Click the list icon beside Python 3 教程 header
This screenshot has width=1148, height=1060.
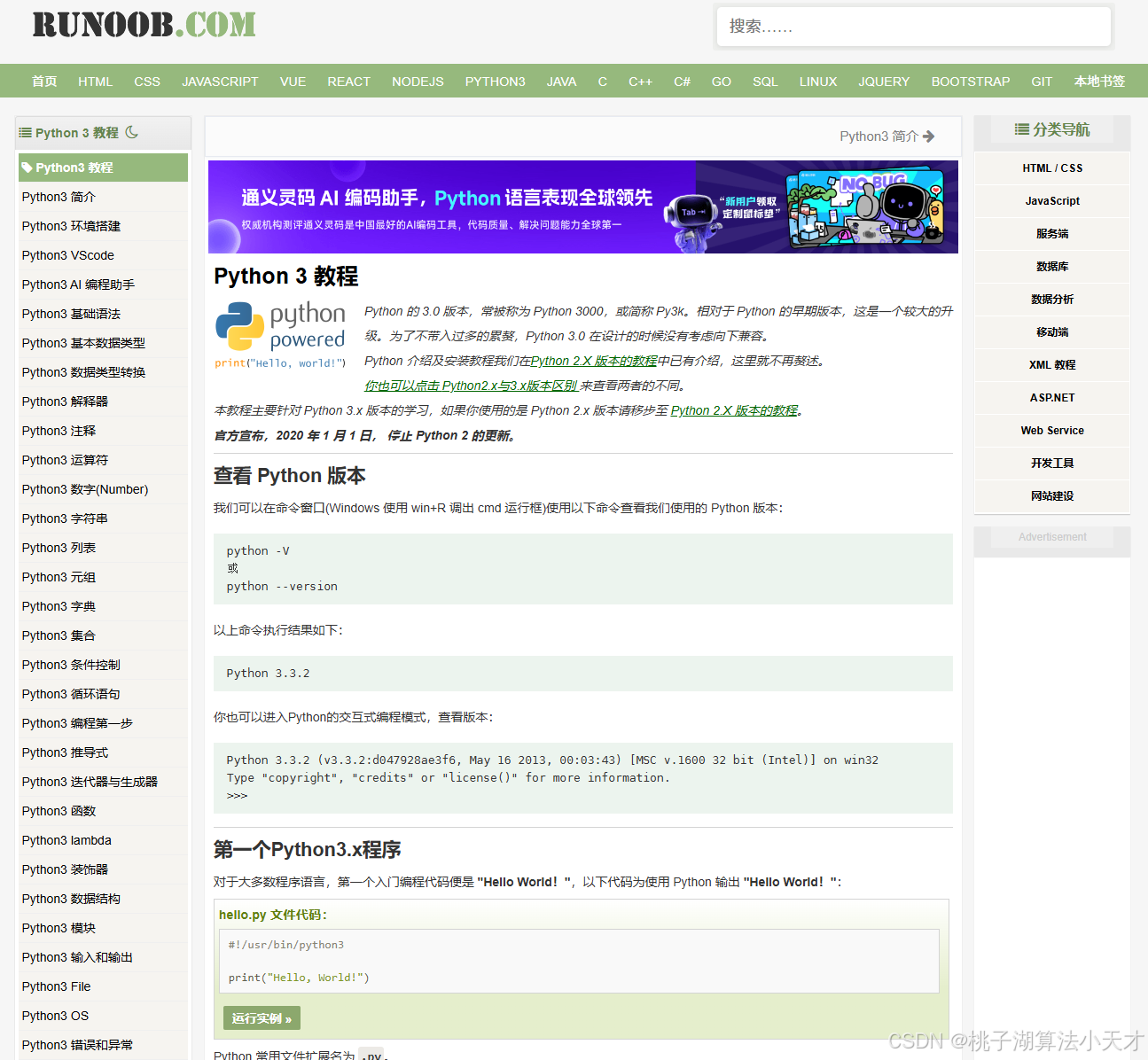[x=26, y=132]
